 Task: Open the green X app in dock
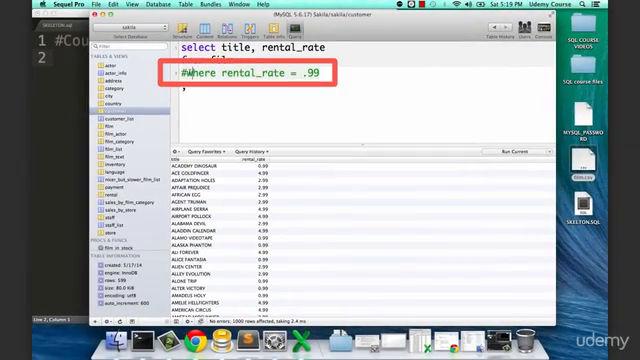coord(301,341)
